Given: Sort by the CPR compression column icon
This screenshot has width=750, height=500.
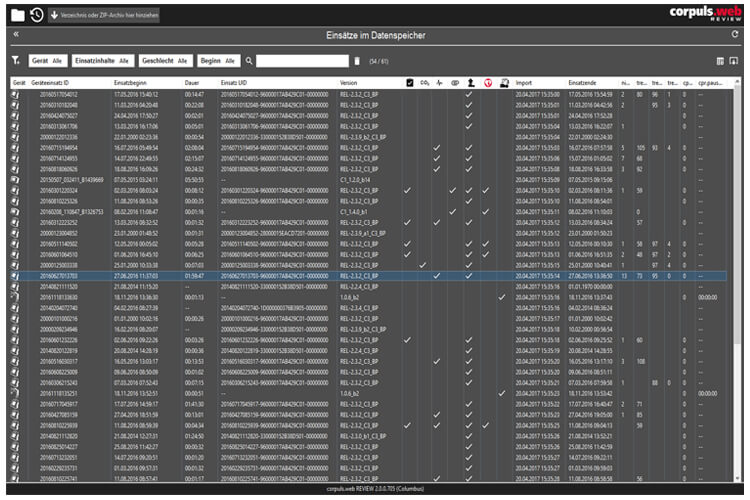Looking at the screenshot, I should pyautogui.click(x=504, y=83).
